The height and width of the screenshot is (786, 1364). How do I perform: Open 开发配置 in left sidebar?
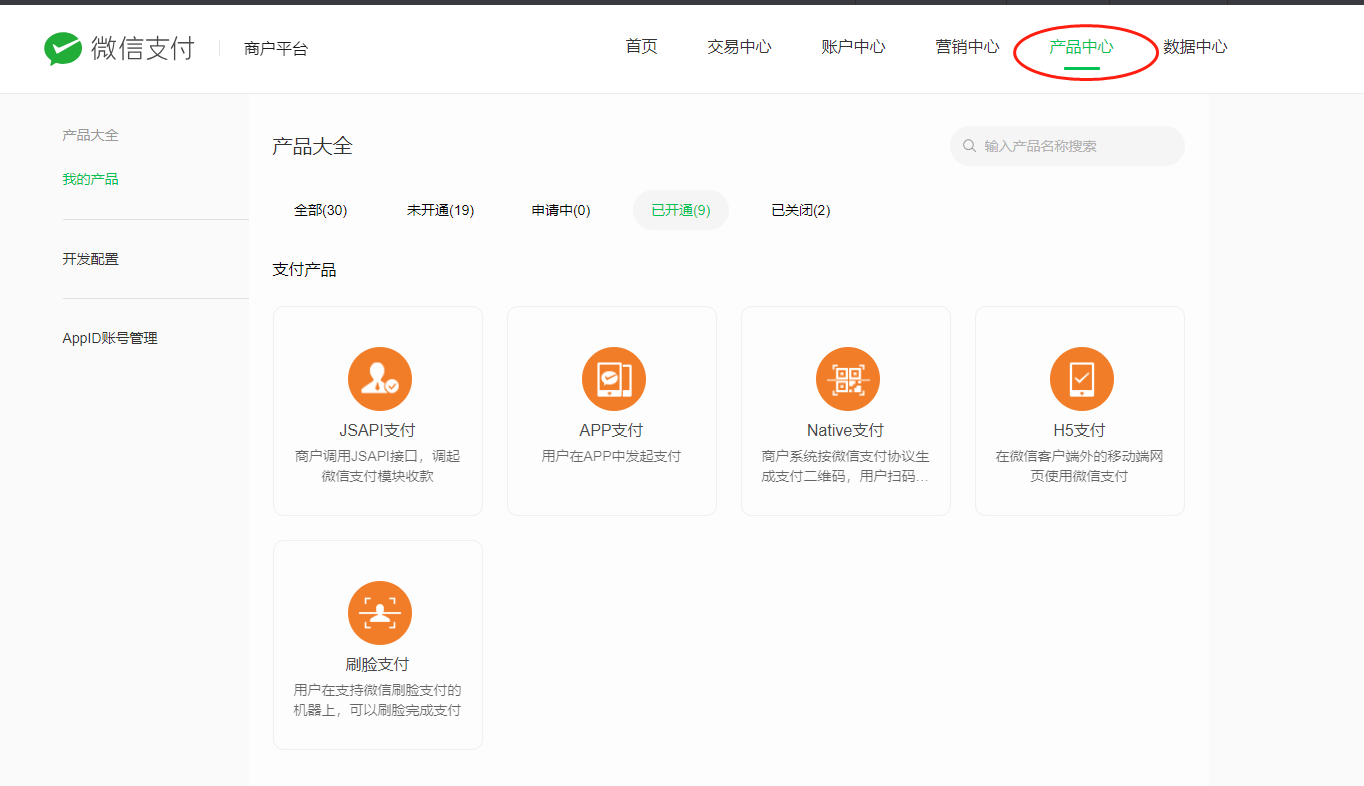tap(90, 259)
